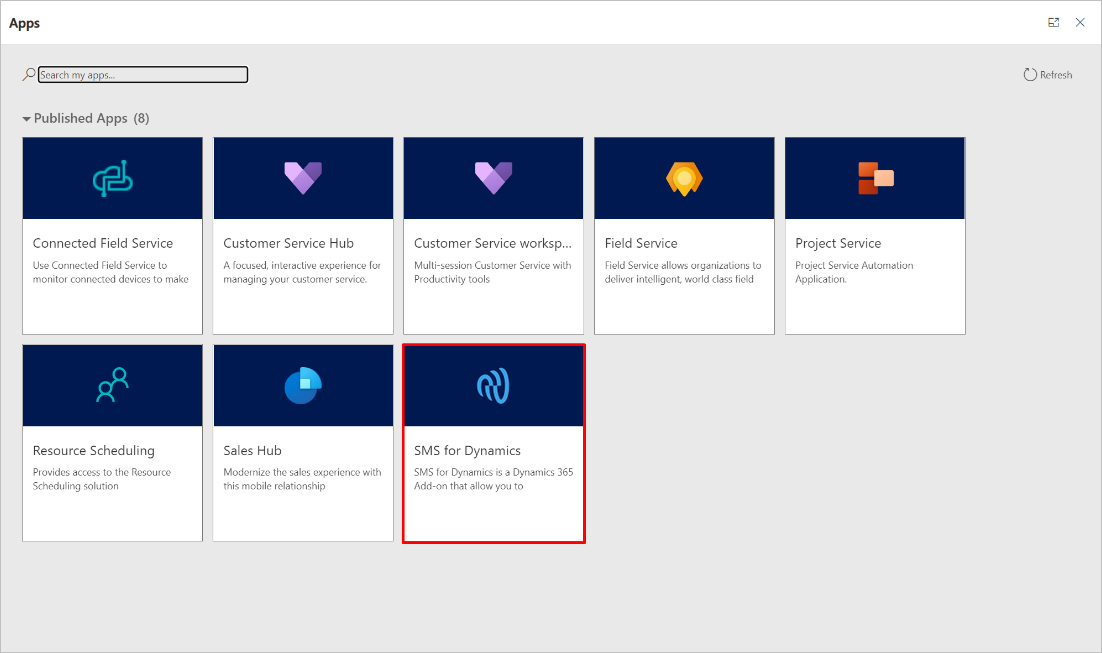The image size is (1102, 653).
Task: Open the Sales Hub title
Action: (252, 451)
